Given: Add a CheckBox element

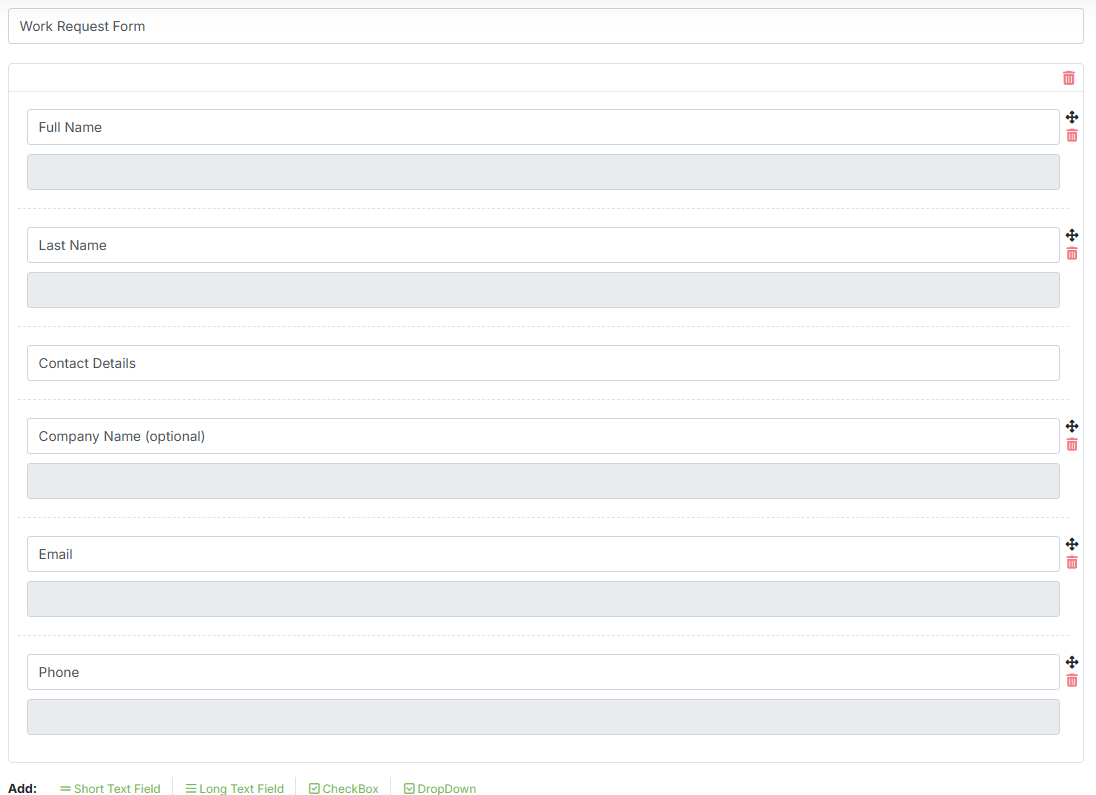Looking at the screenshot, I should coord(343,788).
